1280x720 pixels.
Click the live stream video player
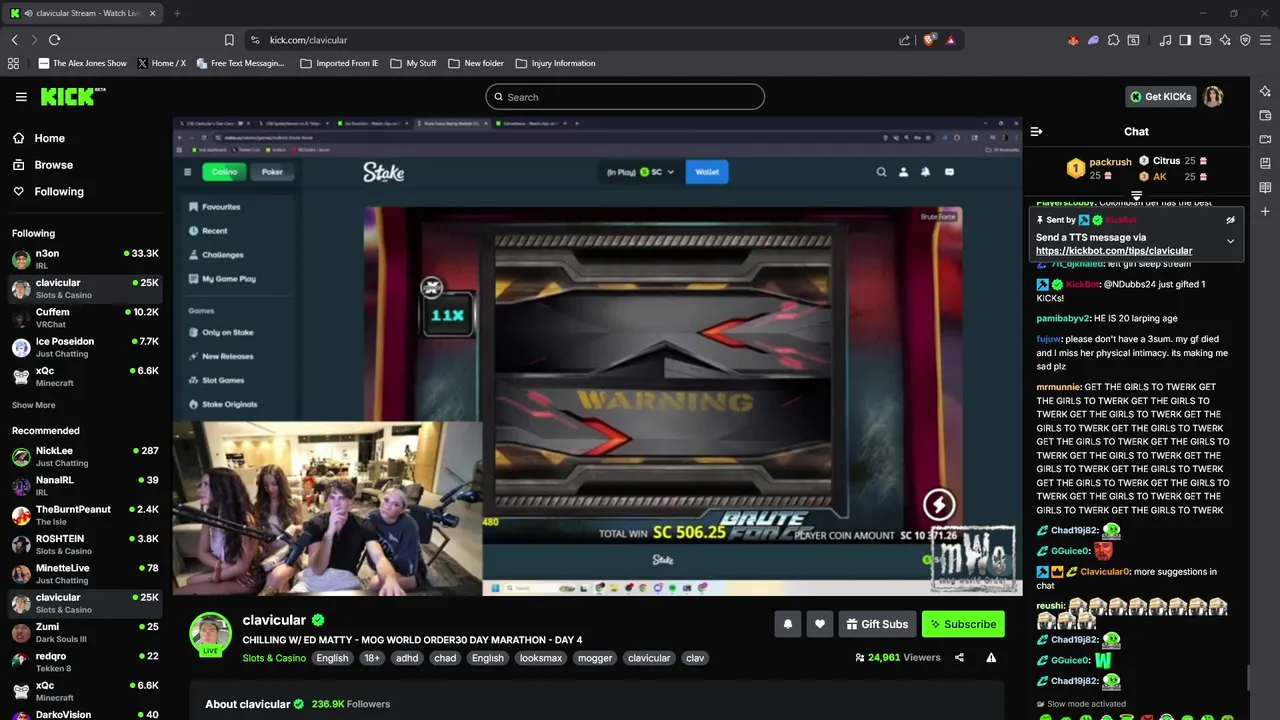coord(597,356)
